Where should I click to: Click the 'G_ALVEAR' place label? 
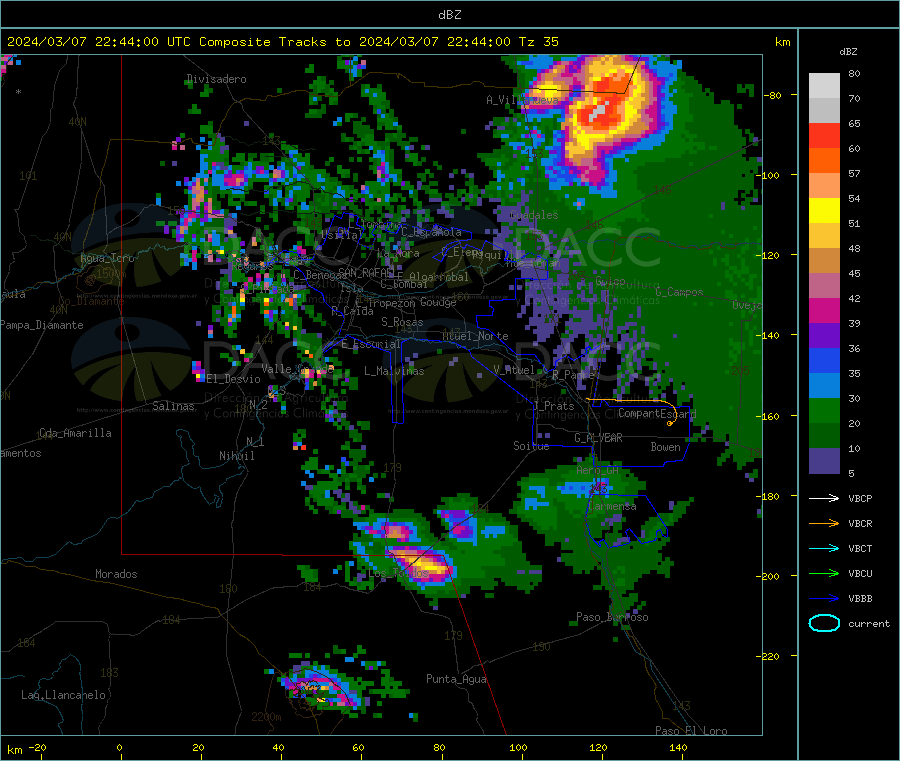pos(598,438)
